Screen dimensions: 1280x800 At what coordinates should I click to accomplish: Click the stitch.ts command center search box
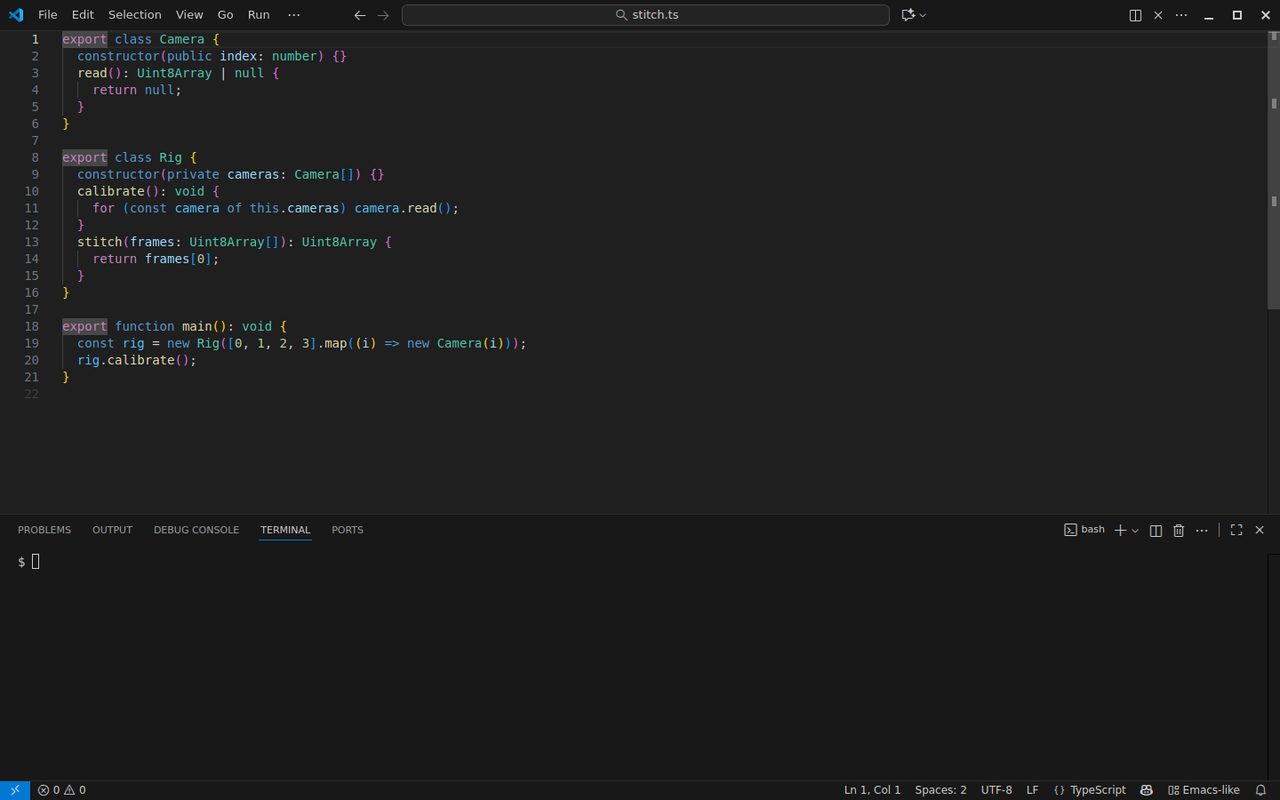coord(645,15)
